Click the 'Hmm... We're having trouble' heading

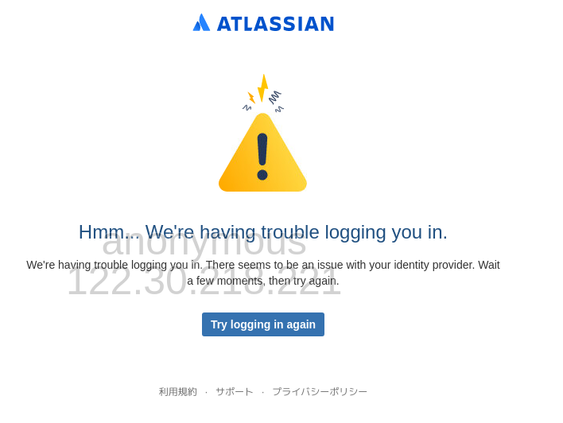(x=263, y=232)
